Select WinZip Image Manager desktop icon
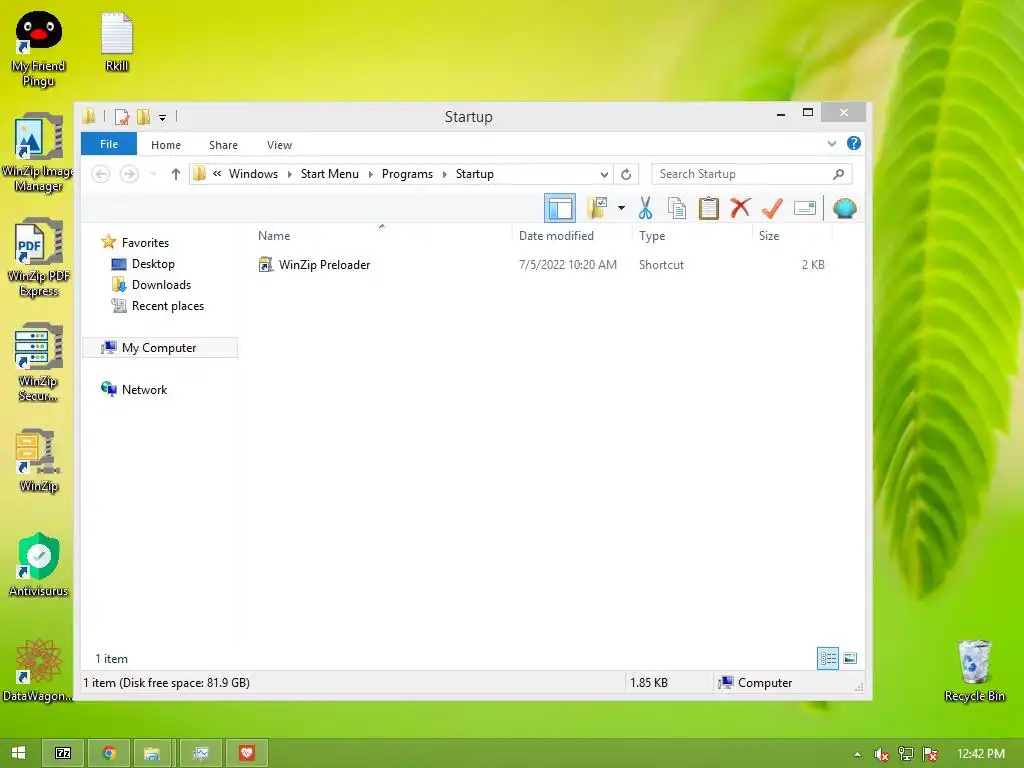 pyautogui.click(x=39, y=152)
